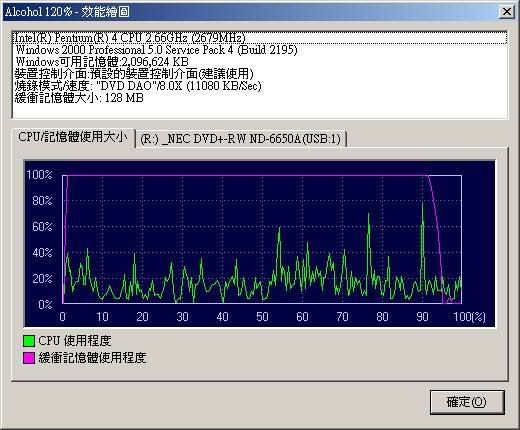Viewport: 520px width, 430px height.
Task: Click the 90 mark on the horizontal axis
Action: coord(422,316)
